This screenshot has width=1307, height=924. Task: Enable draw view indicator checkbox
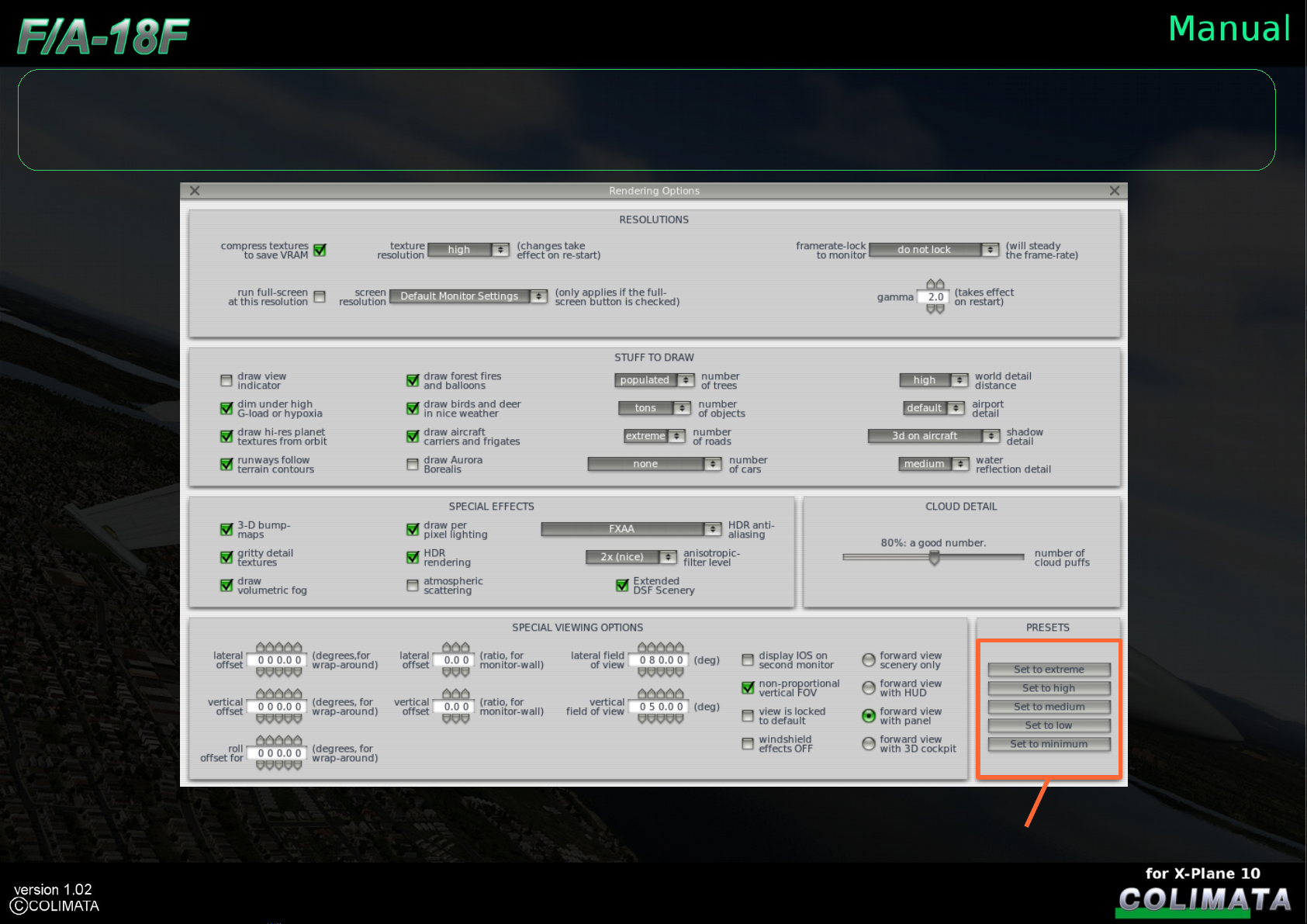click(226, 381)
